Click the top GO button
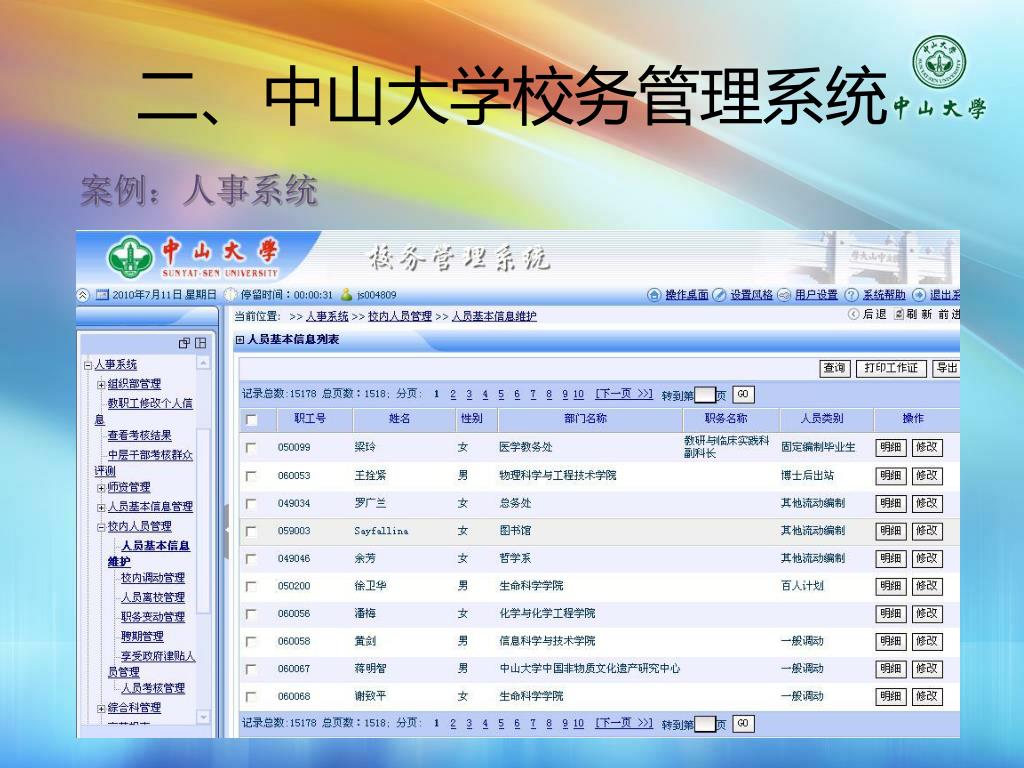 tap(743, 394)
